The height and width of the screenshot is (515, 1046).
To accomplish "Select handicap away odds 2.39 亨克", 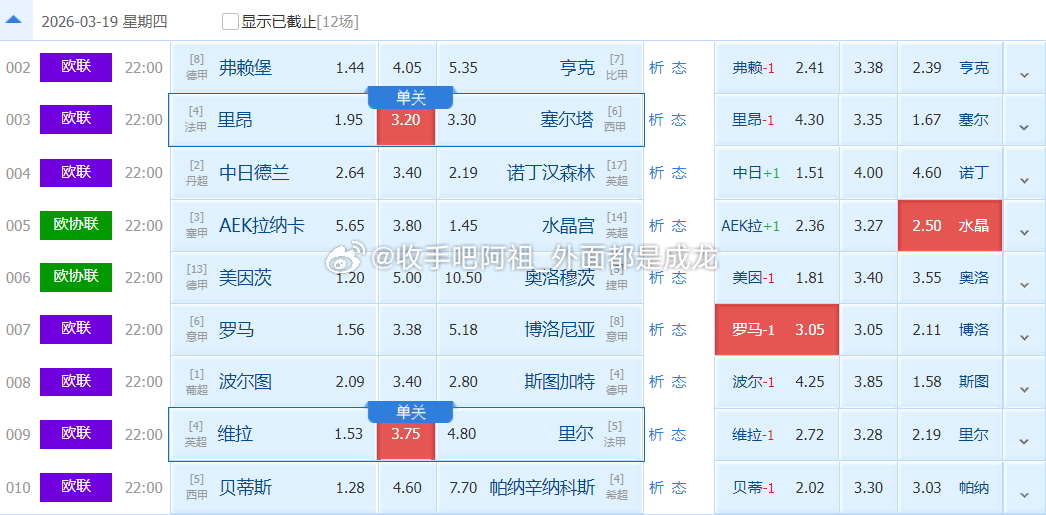I will pyautogui.click(x=950, y=68).
